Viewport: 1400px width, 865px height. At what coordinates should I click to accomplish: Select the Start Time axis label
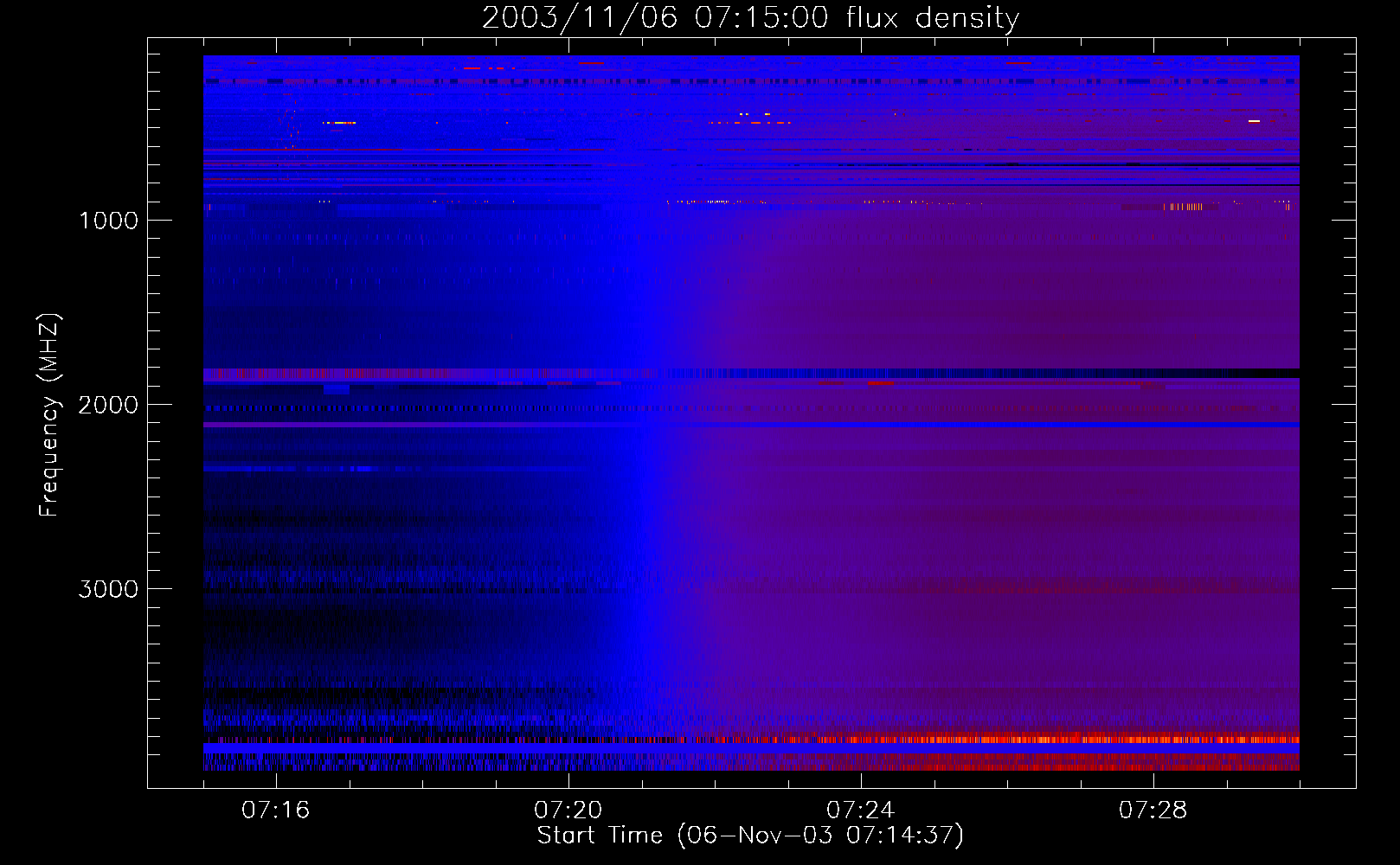[x=750, y=836]
